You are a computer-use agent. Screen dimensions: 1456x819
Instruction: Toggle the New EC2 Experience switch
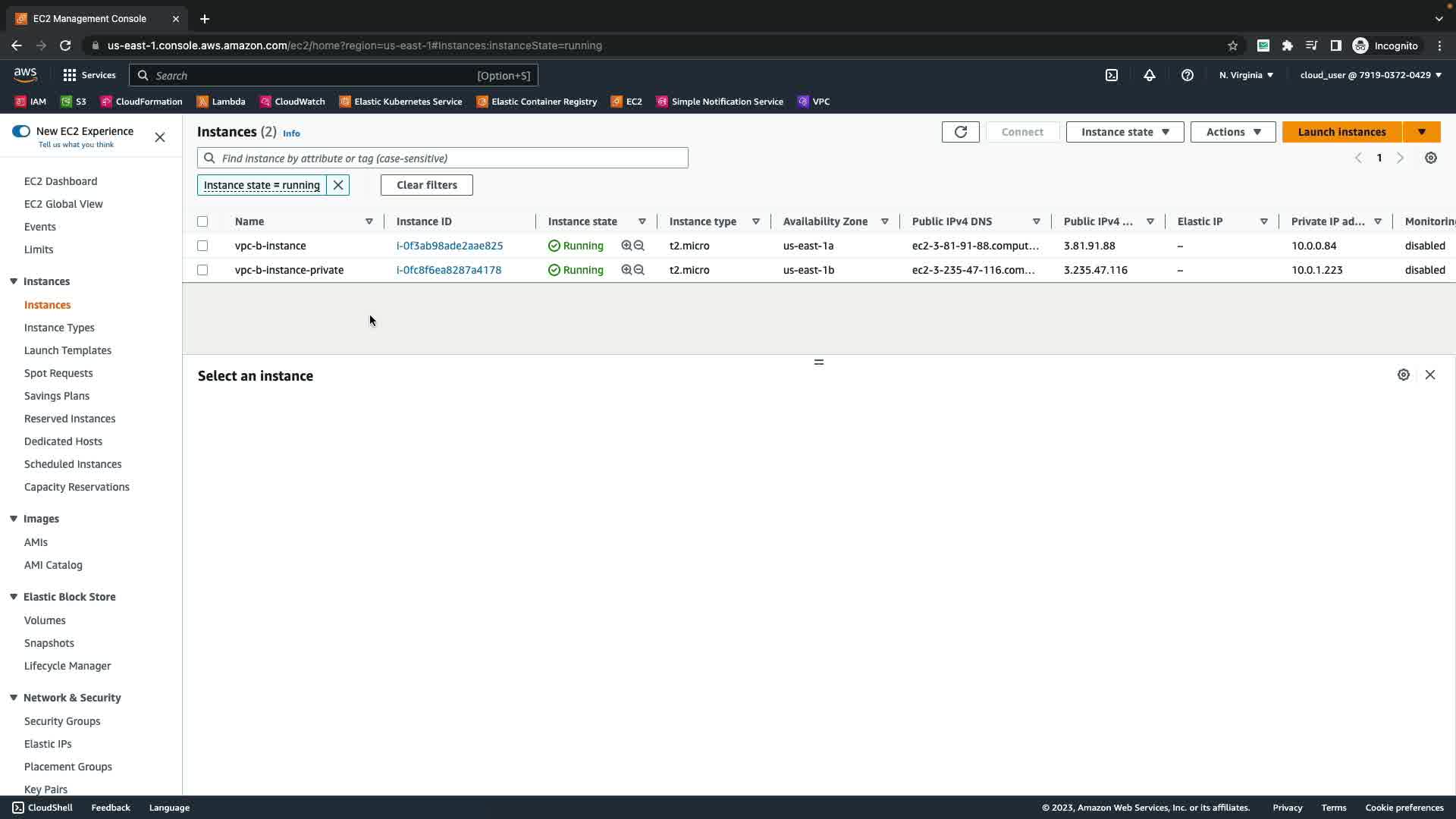(21, 131)
